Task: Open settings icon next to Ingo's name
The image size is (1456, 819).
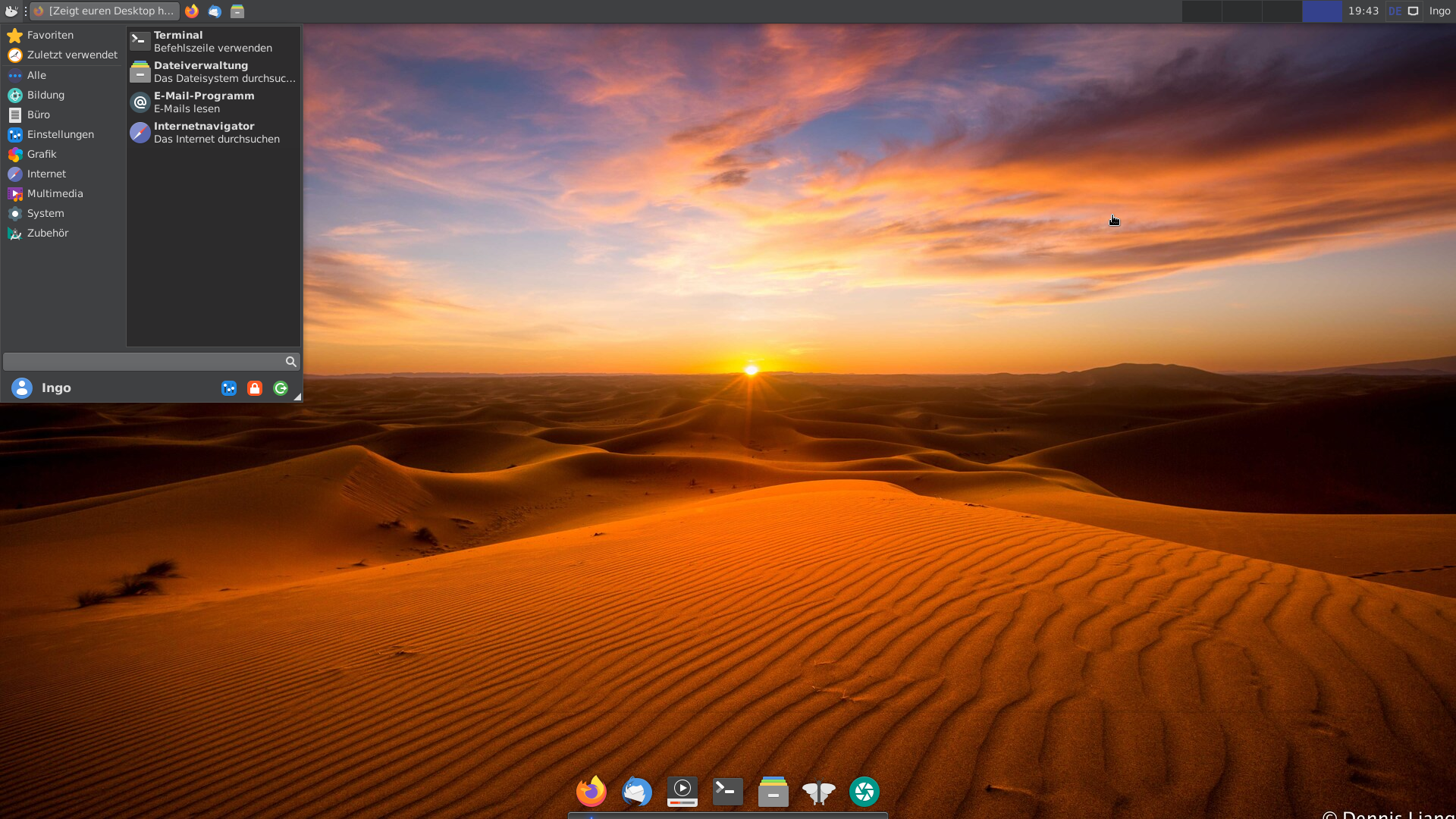Action: [x=229, y=388]
